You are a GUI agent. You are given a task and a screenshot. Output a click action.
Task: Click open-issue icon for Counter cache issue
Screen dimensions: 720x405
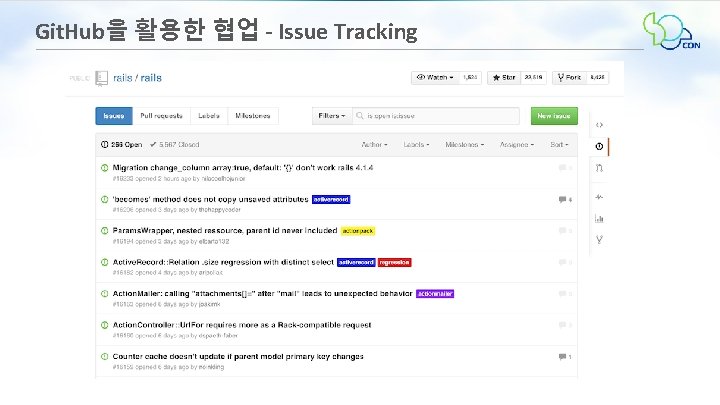click(x=105, y=356)
